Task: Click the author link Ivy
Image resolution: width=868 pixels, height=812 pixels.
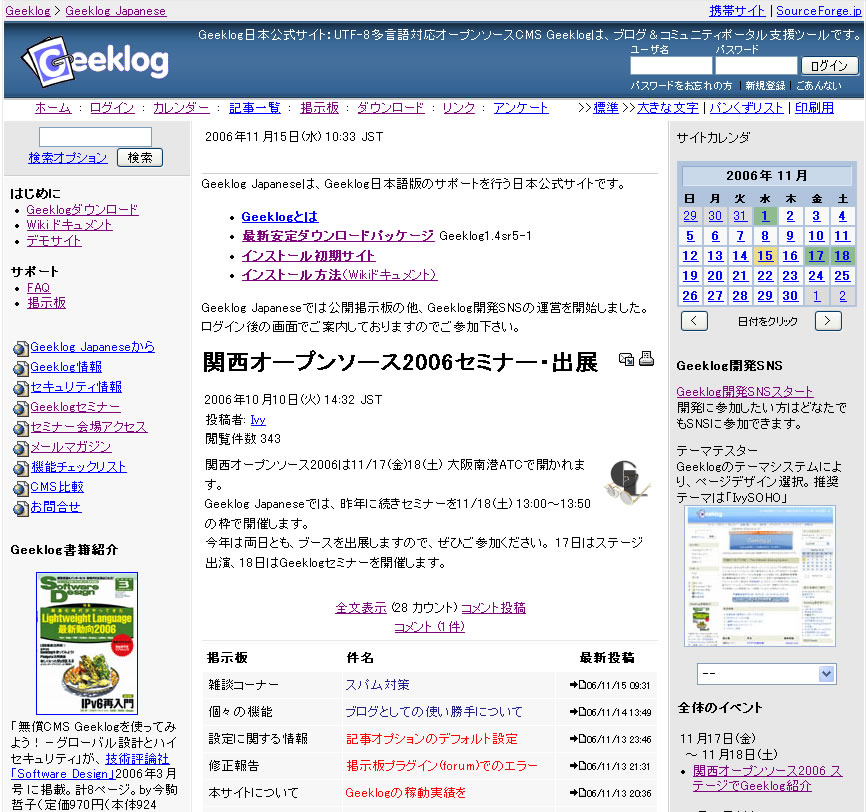Action: pos(258,420)
